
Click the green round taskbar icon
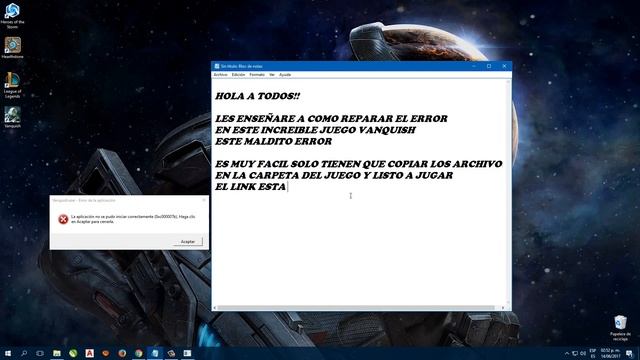[x=73, y=353]
